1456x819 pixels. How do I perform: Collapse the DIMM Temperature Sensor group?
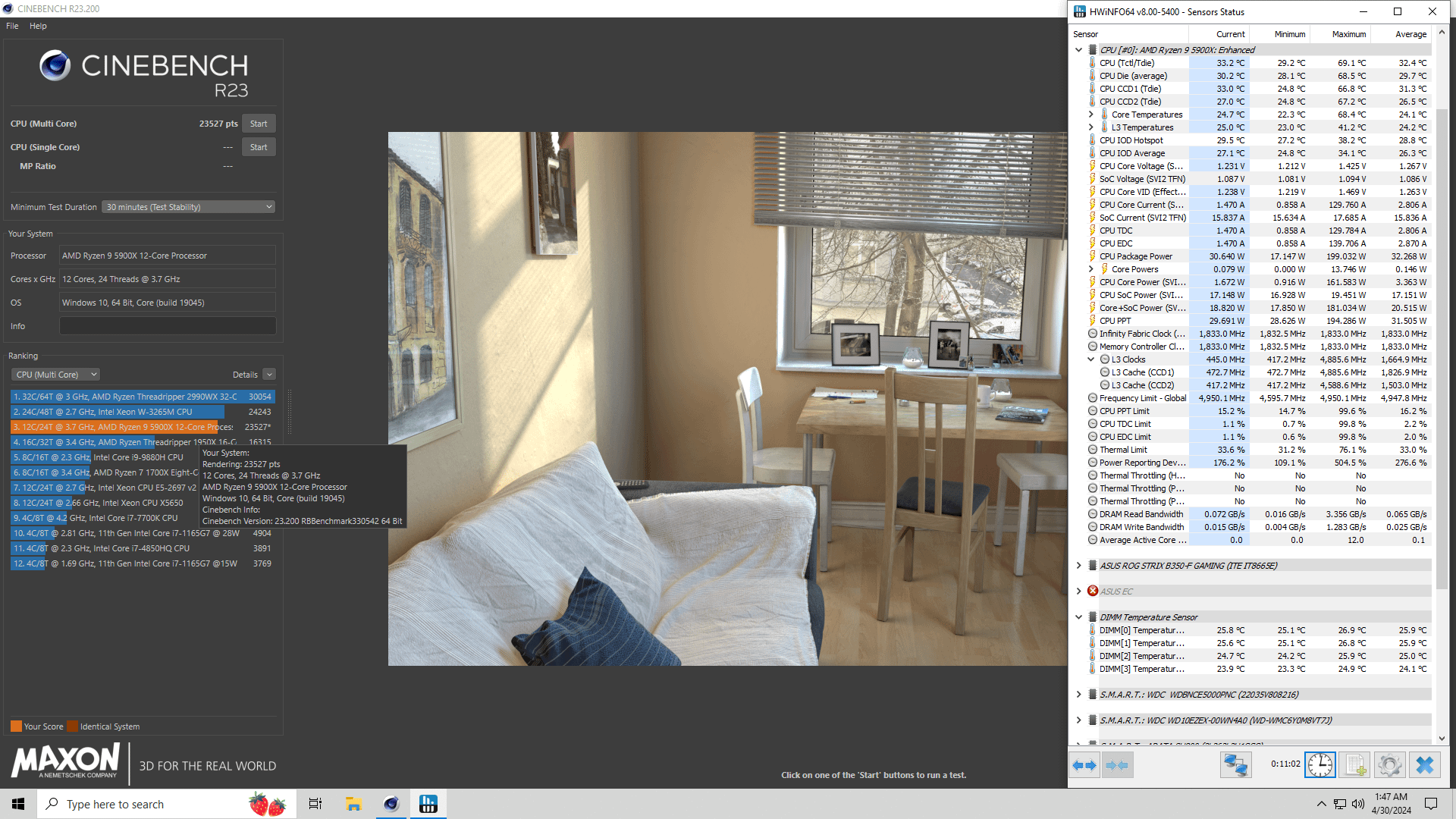tap(1079, 617)
